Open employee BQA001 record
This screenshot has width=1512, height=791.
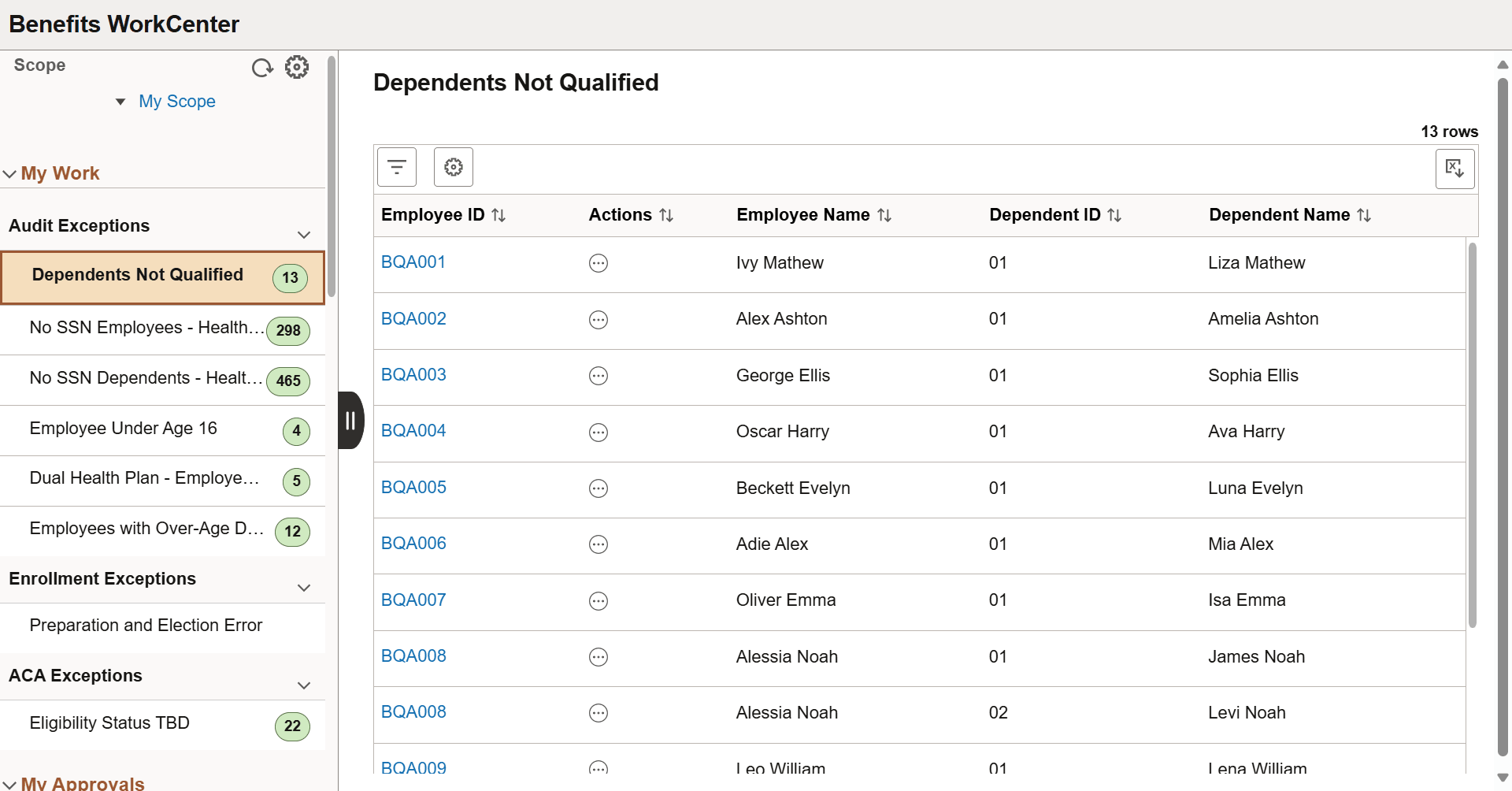413,262
